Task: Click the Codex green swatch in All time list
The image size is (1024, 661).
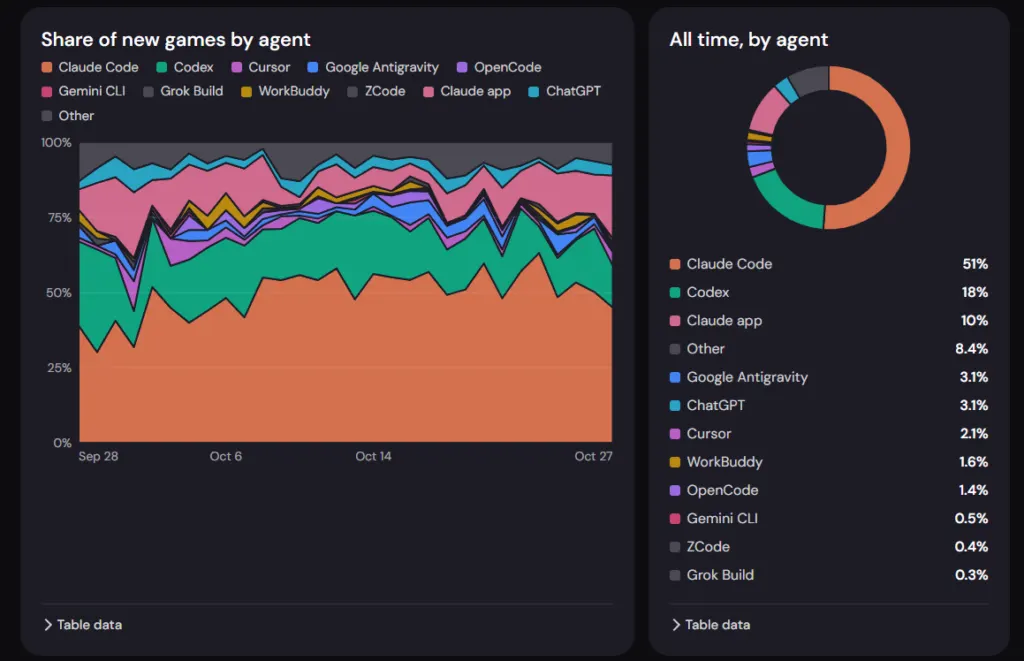Action: click(x=675, y=293)
